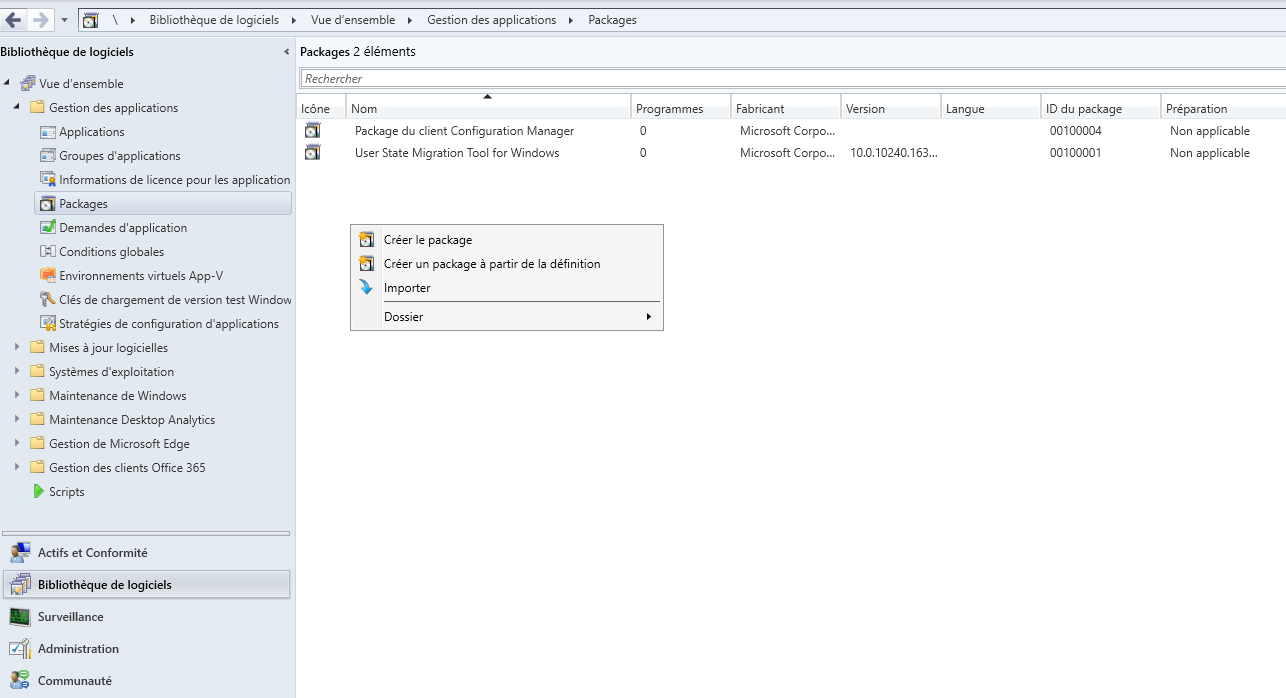Expand the Mises à jour logicielles folder
The image size is (1286, 698).
click(x=17, y=348)
